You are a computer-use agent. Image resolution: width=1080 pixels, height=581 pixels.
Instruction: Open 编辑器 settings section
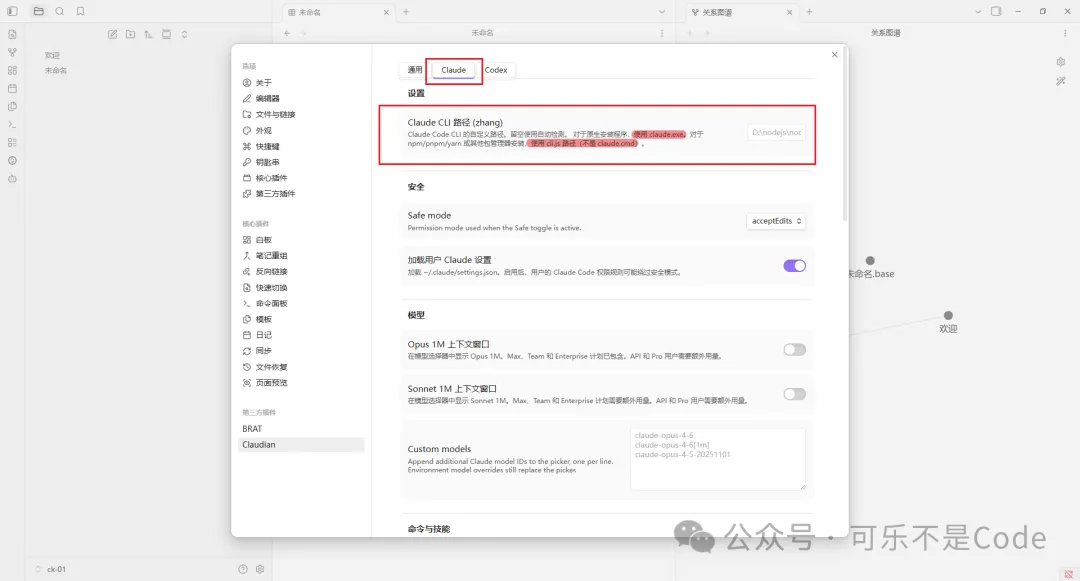click(301, 98)
